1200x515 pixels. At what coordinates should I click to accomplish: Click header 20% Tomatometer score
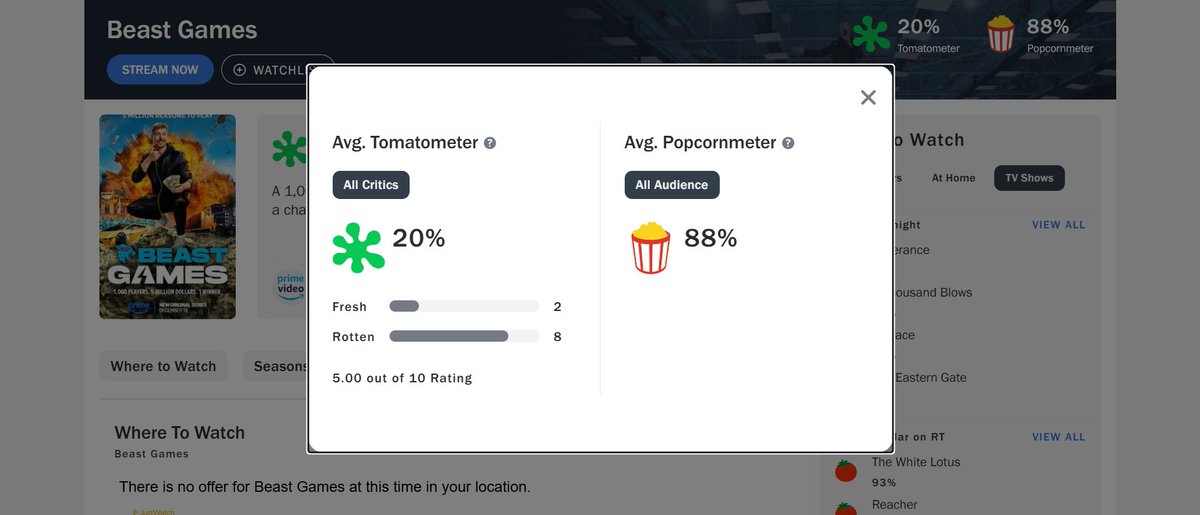point(918,27)
